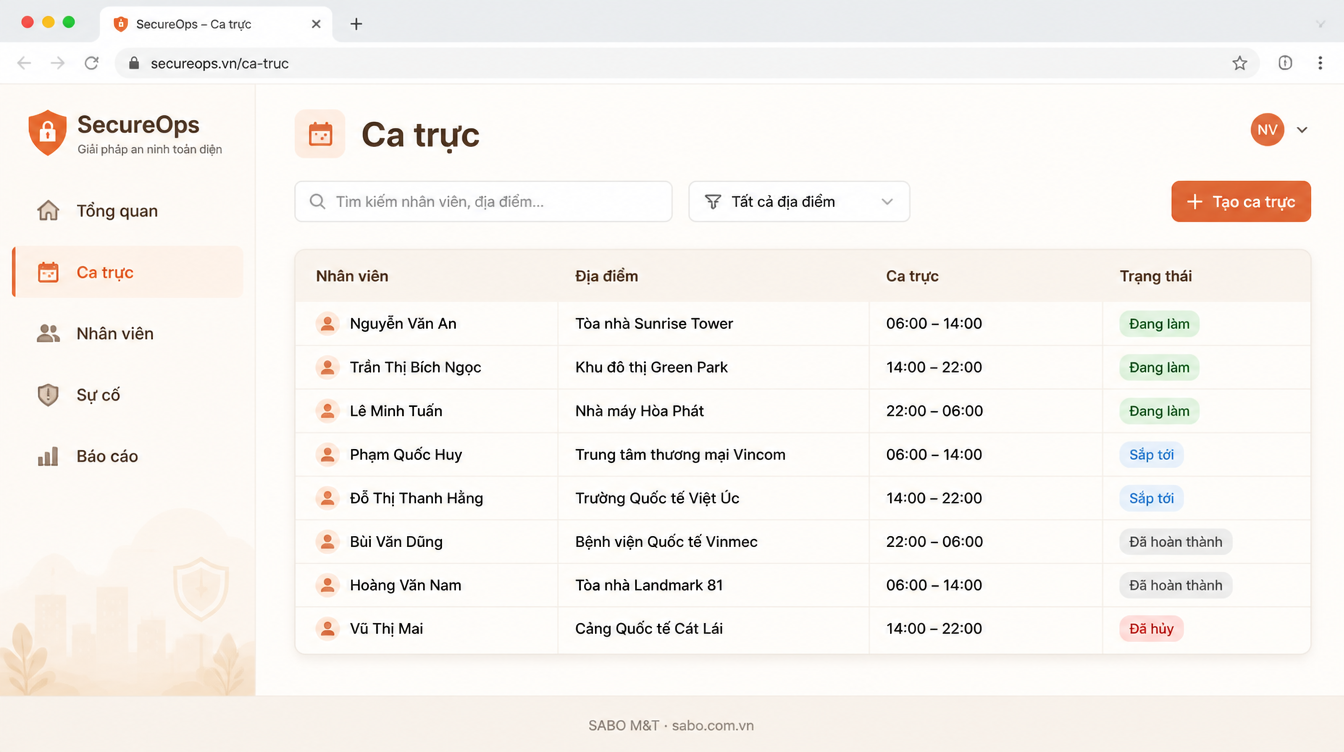Click the calendar icon beside Ca trực heading
Screen dimensions: 1344x752
coord(320,134)
